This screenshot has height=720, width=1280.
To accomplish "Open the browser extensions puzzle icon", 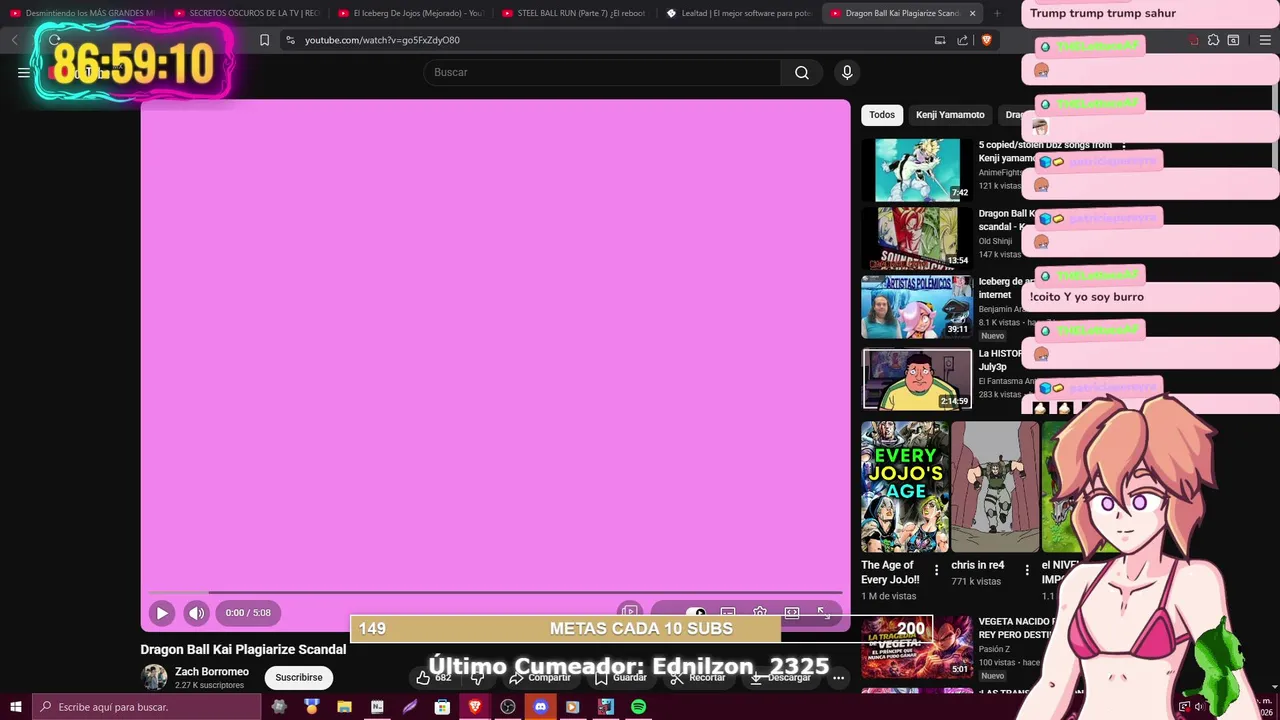I will [x=1213, y=40].
